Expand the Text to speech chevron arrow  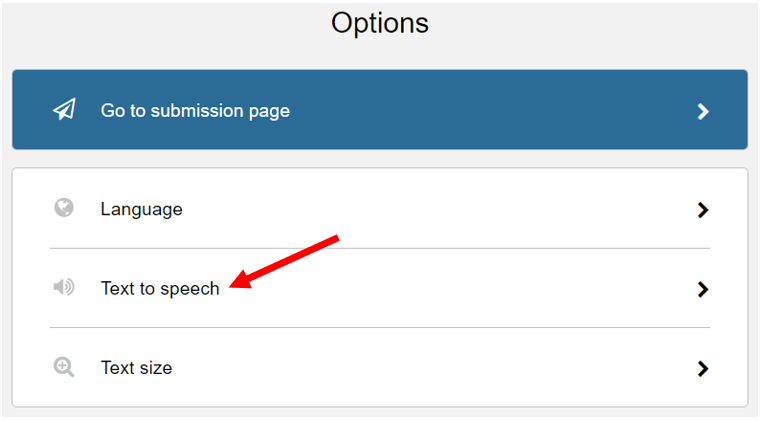[703, 289]
